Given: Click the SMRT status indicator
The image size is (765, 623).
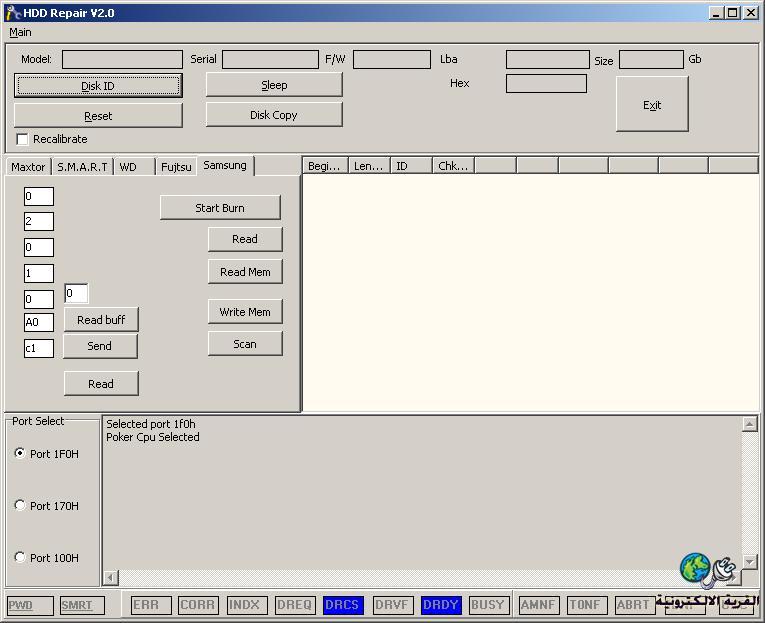Looking at the screenshot, I should [x=82, y=605].
